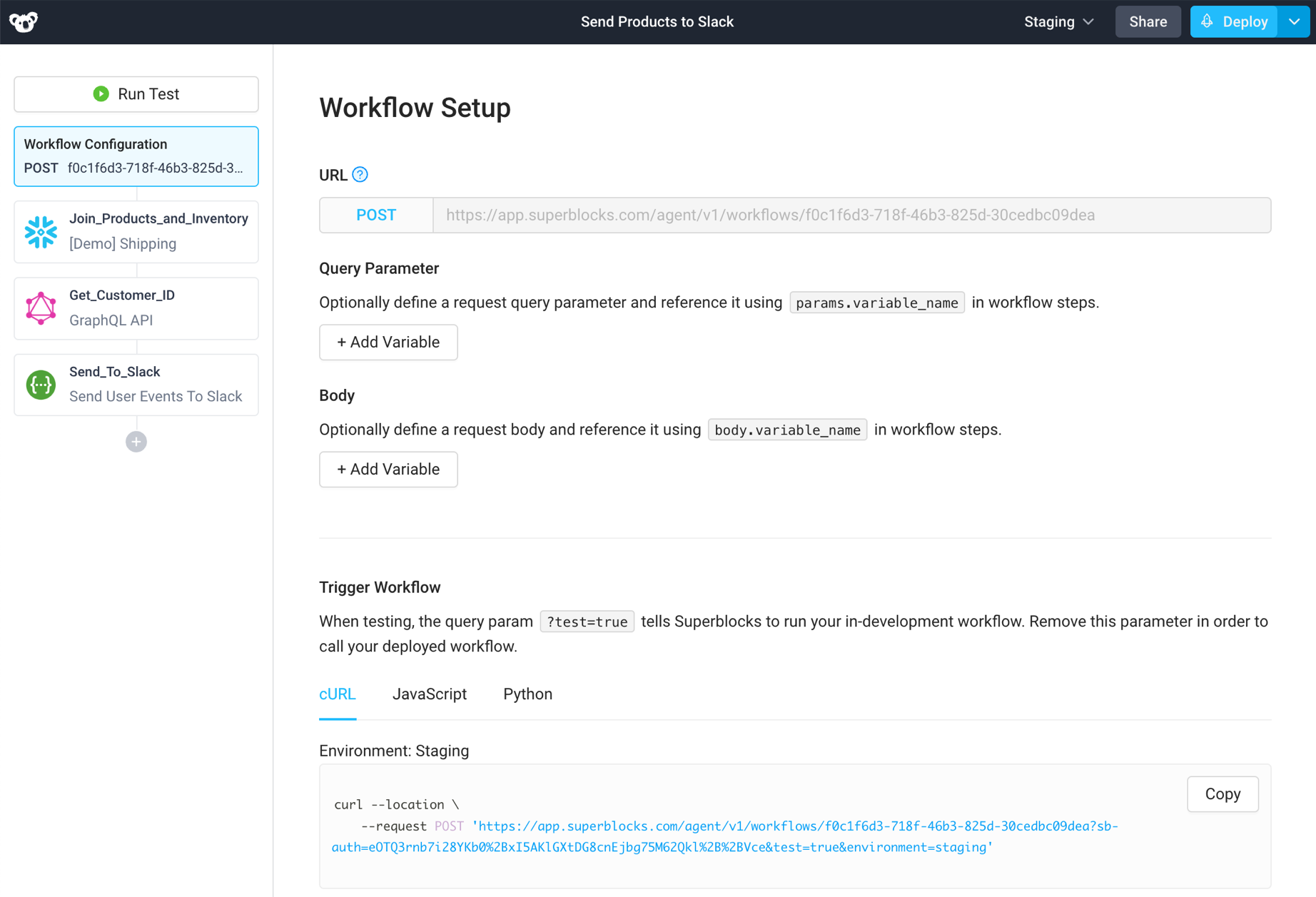Click the Snowflake icon on Join_Products_and_Inventory
The image size is (1316, 897).
coord(41,231)
